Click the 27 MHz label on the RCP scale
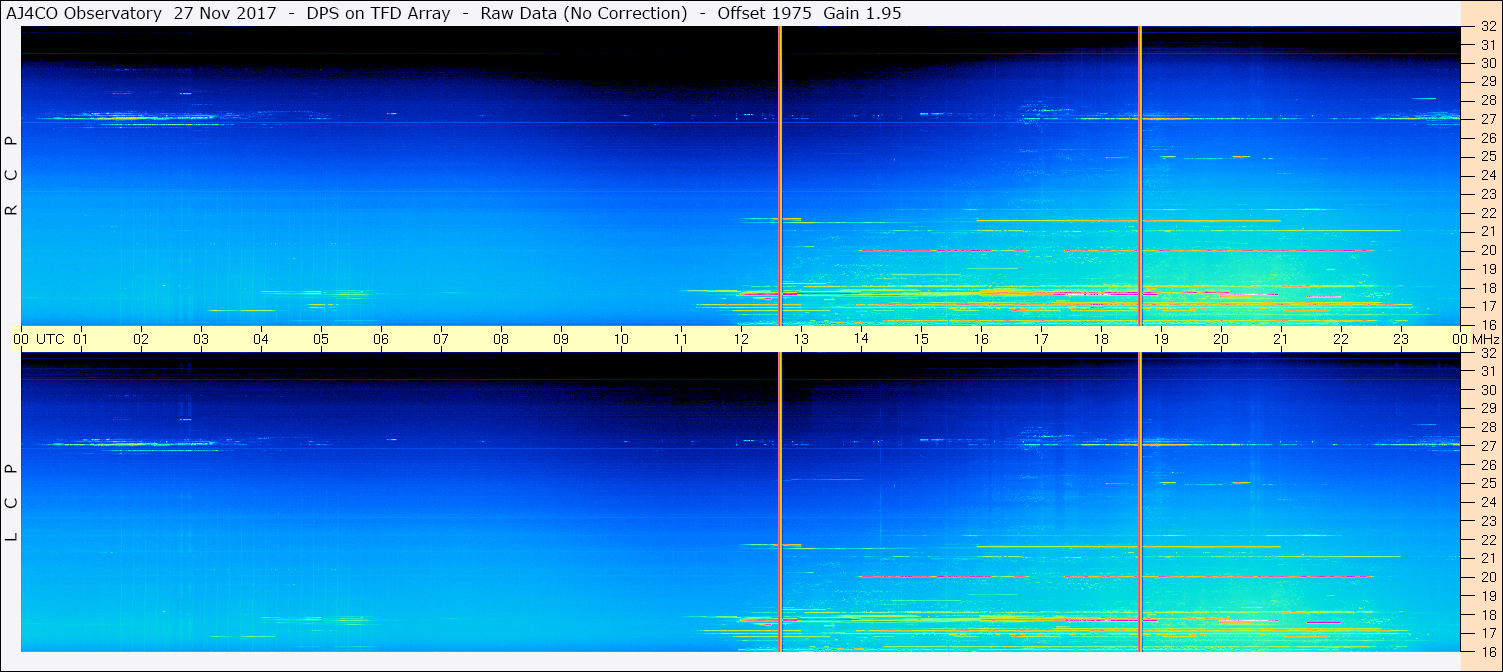1503x672 pixels. 1488,119
